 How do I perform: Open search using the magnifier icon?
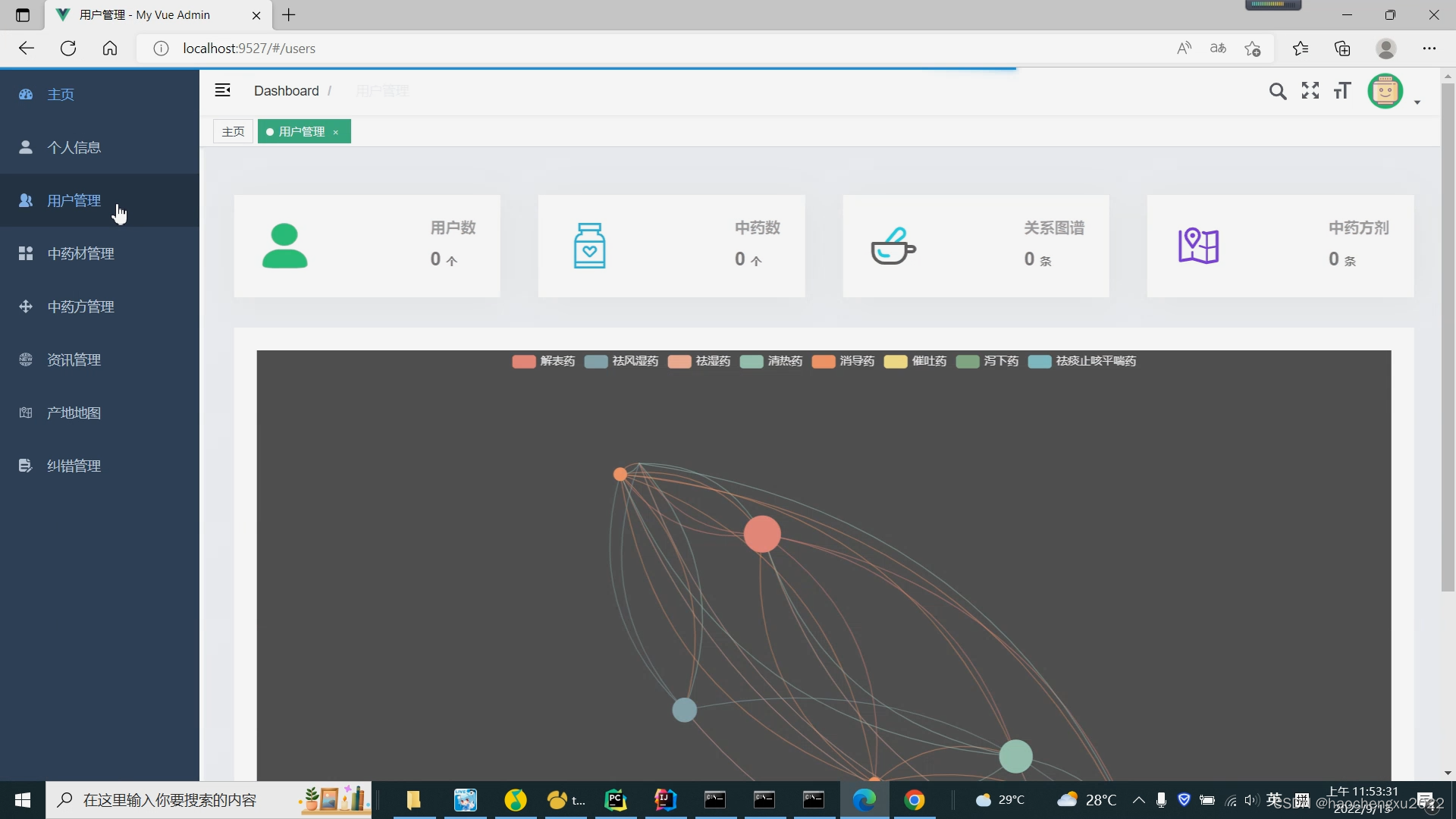coord(1278,90)
